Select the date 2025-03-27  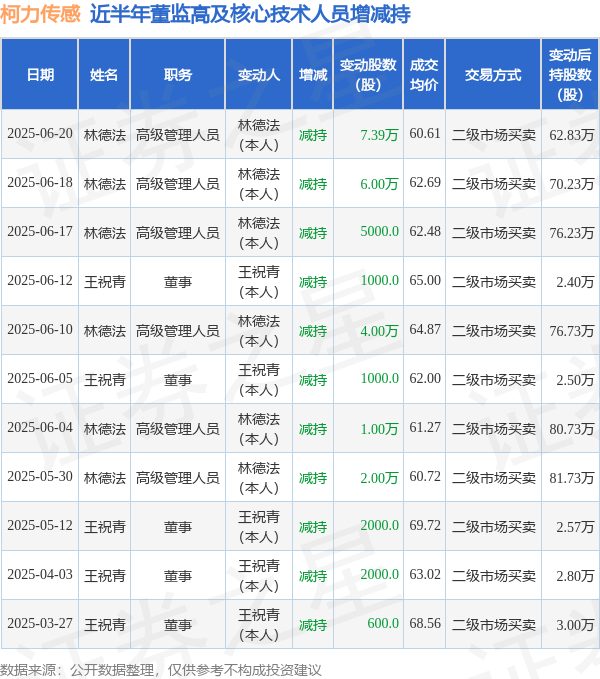40,623
